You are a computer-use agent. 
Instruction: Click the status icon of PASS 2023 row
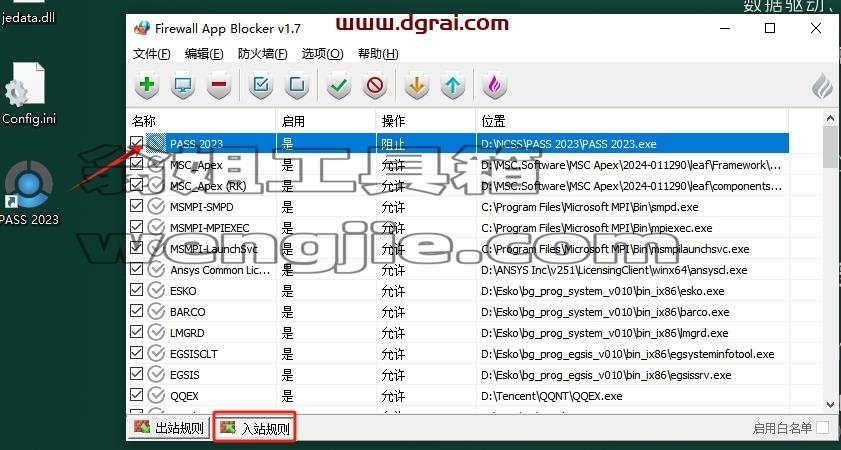click(156, 143)
